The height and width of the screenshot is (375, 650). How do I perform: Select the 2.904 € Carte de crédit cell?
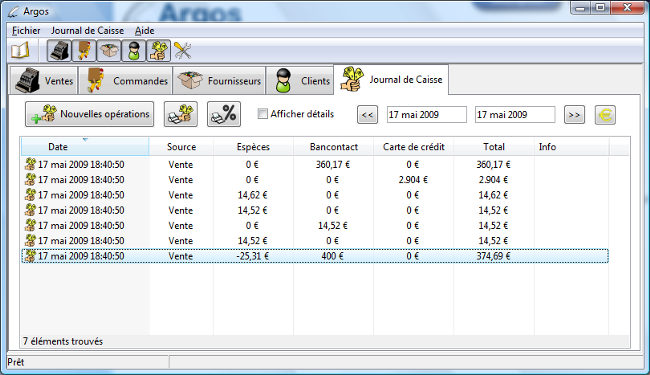tap(413, 180)
